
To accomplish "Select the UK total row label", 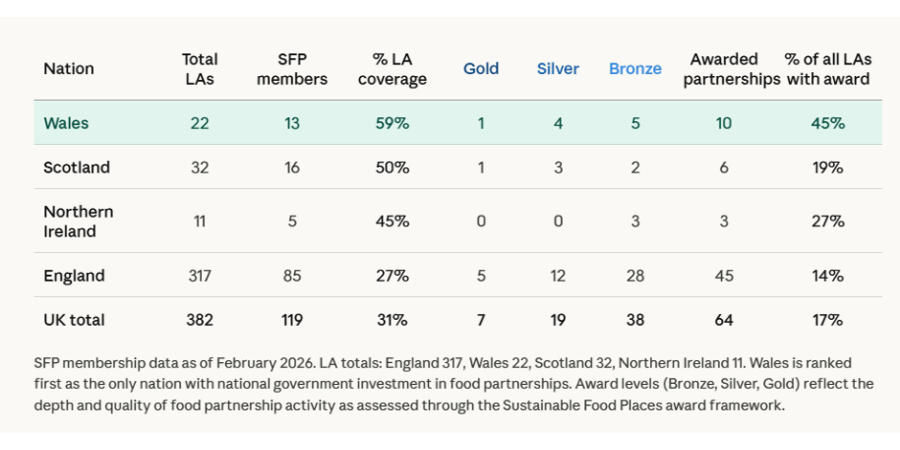I will coord(74,320).
